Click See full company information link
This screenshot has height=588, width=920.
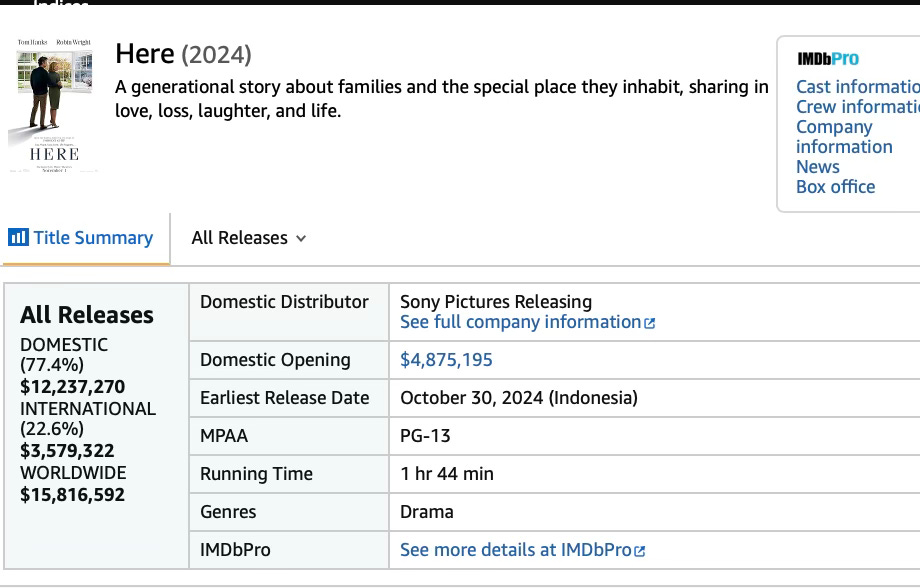tap(520, 322)
